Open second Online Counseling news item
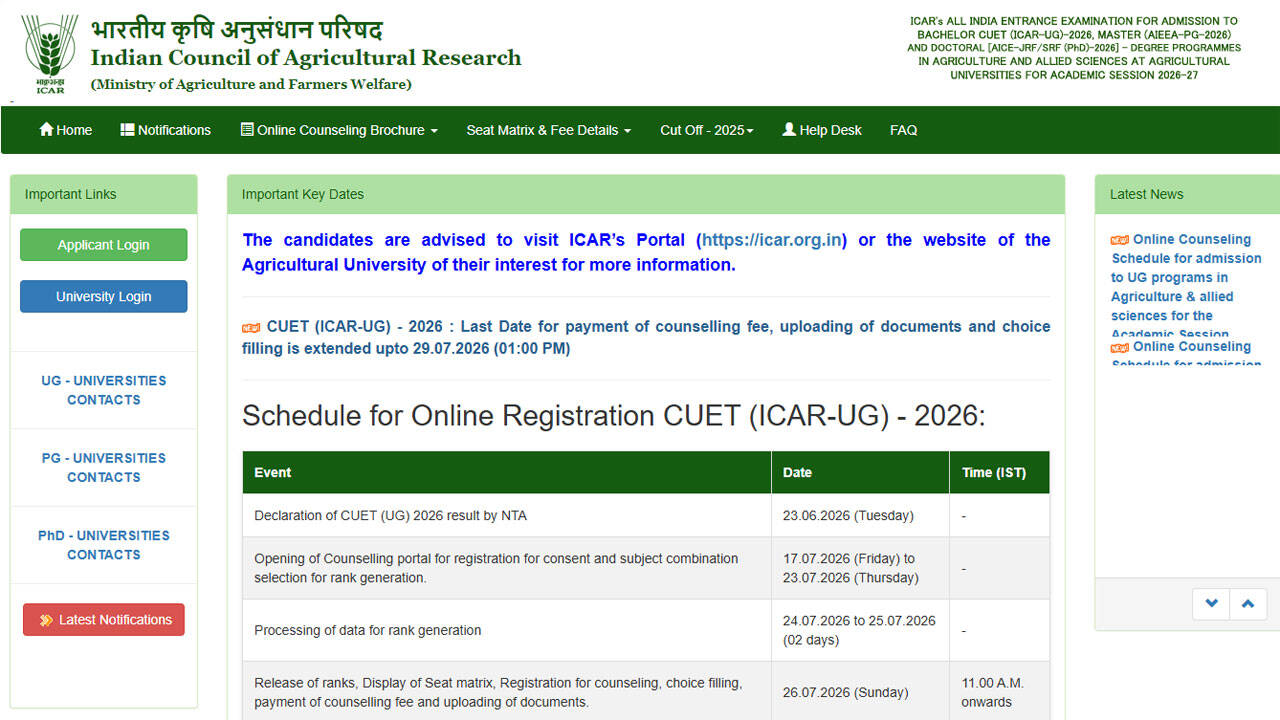Screen dimensions: 1280x720 (1186, 354)
